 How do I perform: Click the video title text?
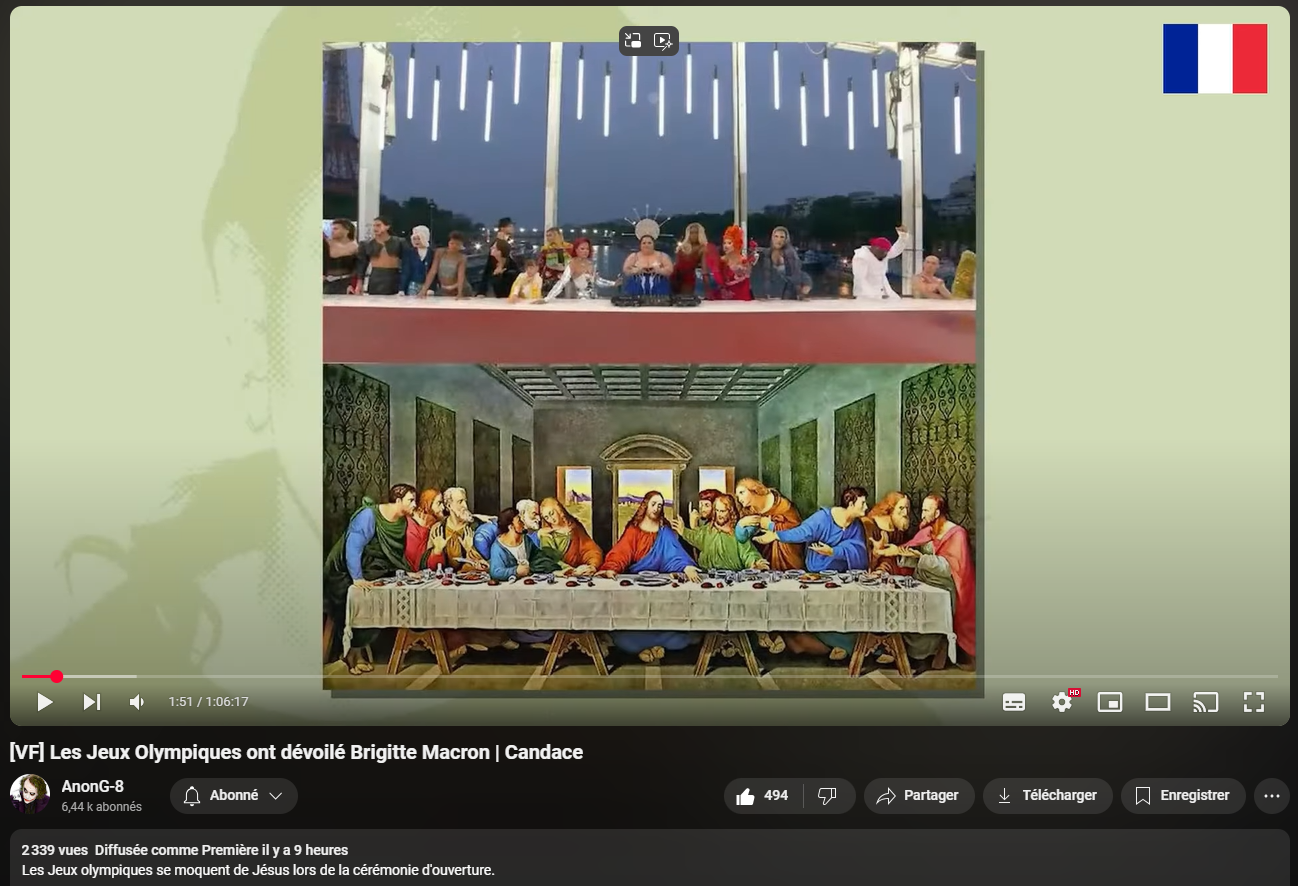[296, 752]
